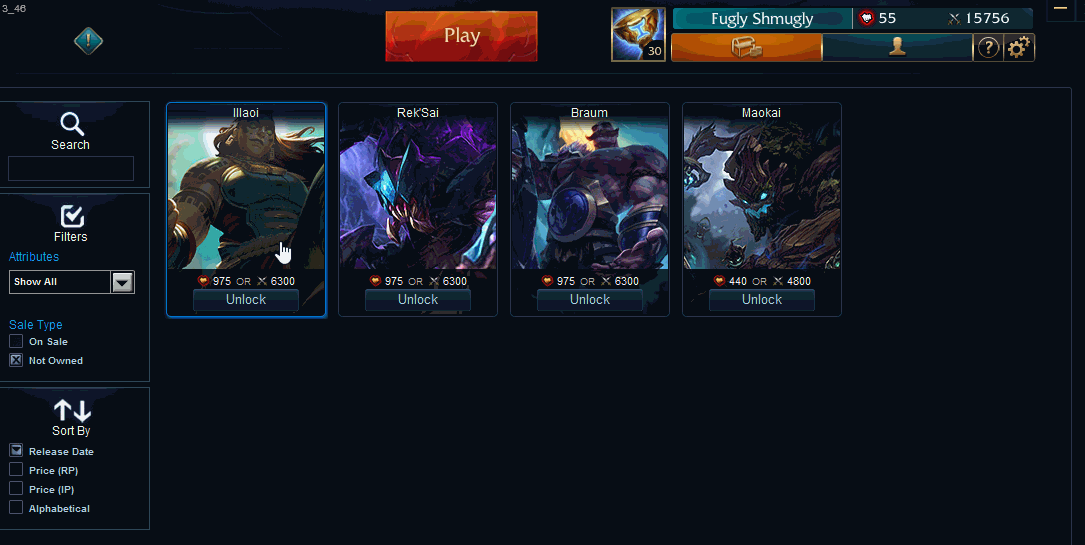Open the help question mark icon
This screenshot has height=545, width=1085.
coord(989,48)
